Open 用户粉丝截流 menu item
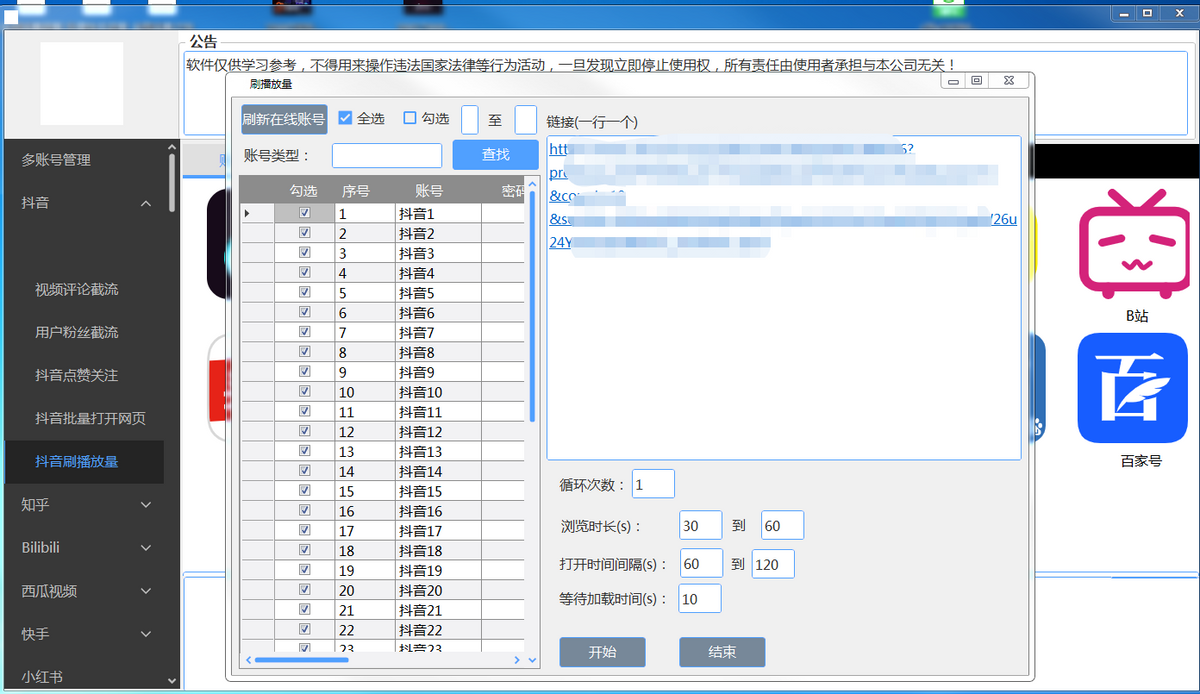Viewport: 1200px width, 694px height. pyautogui.click(x=77, y=332)
